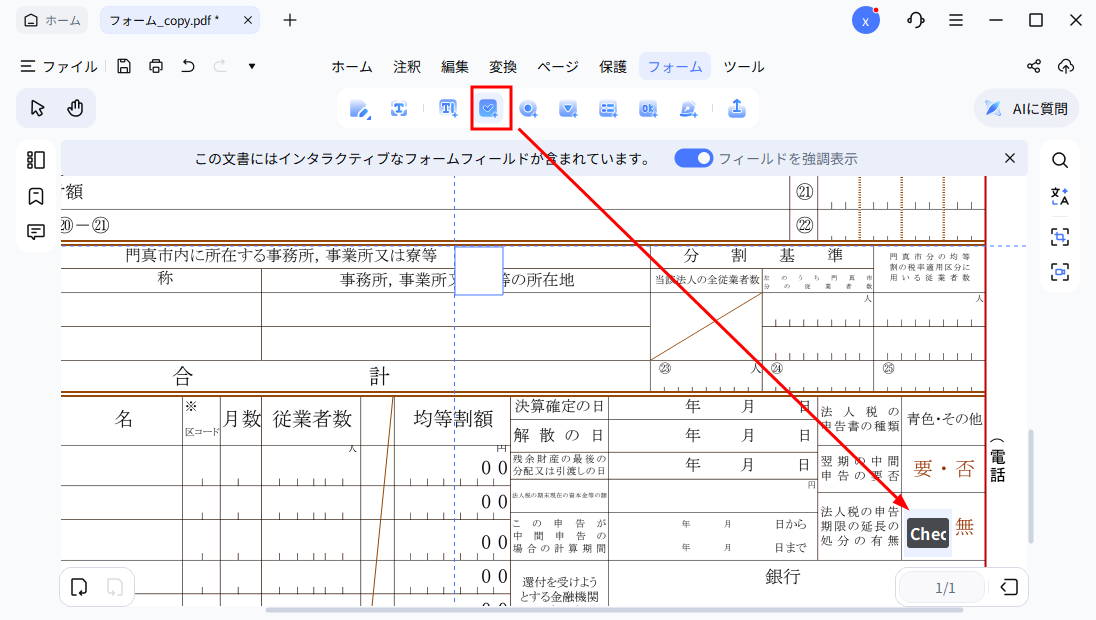Expand the quick access toolbar dropdown arrow
The image size is (1096, 620).
tap(252, 66)
